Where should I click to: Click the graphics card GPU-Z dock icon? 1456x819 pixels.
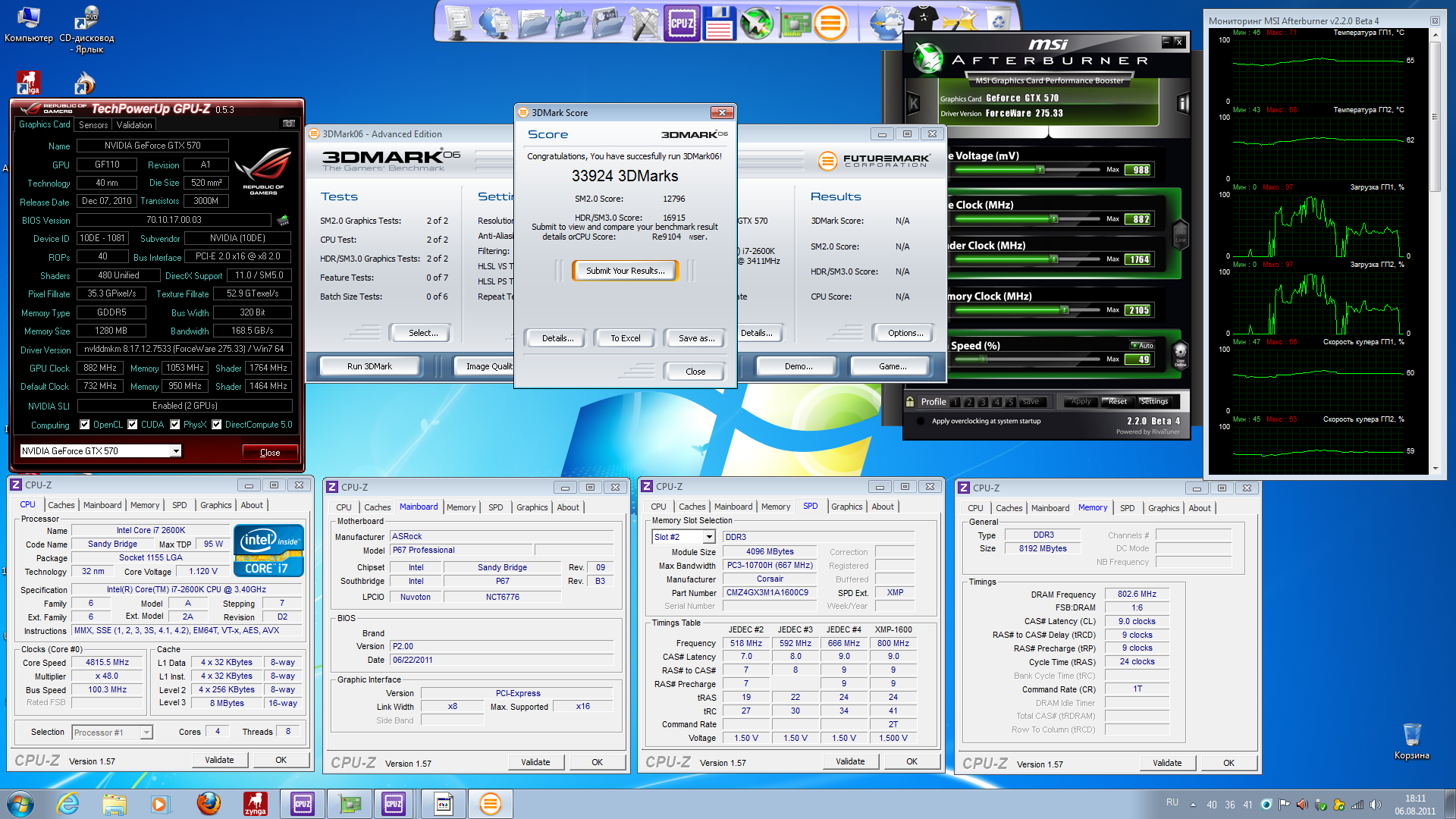point(795,24)
